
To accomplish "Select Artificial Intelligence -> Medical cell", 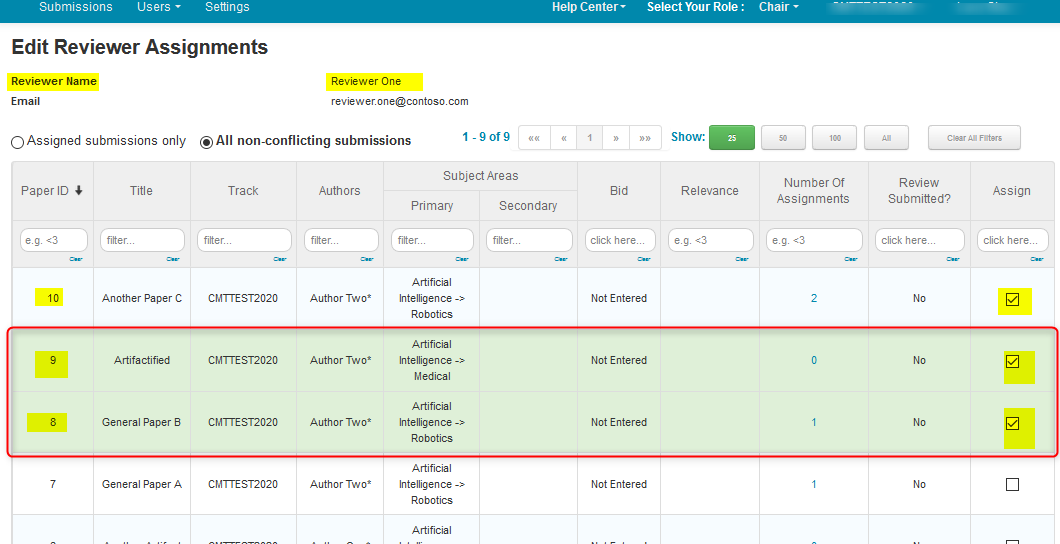I will pos(431,360).
